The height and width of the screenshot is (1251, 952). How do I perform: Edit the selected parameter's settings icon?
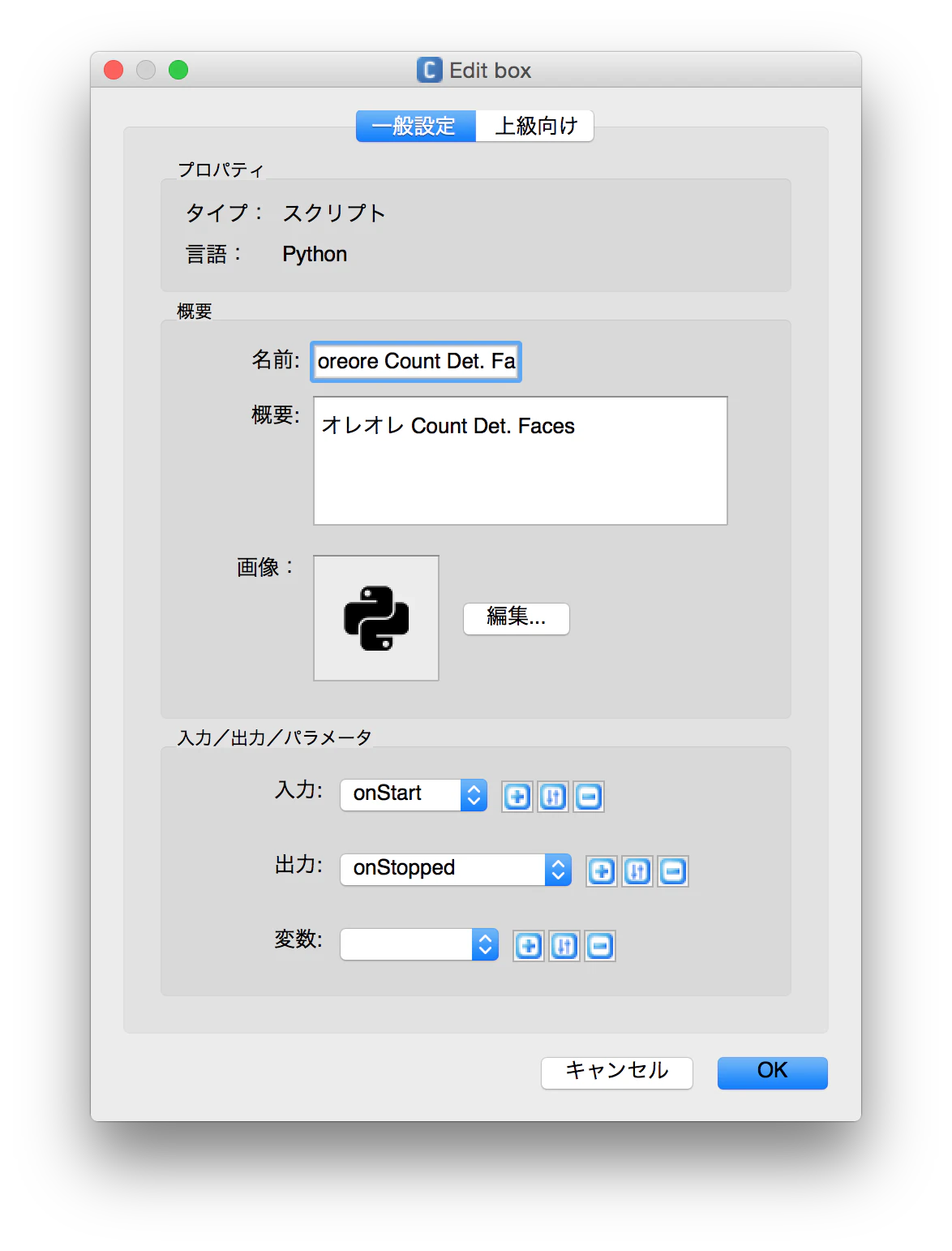(564, 946)
